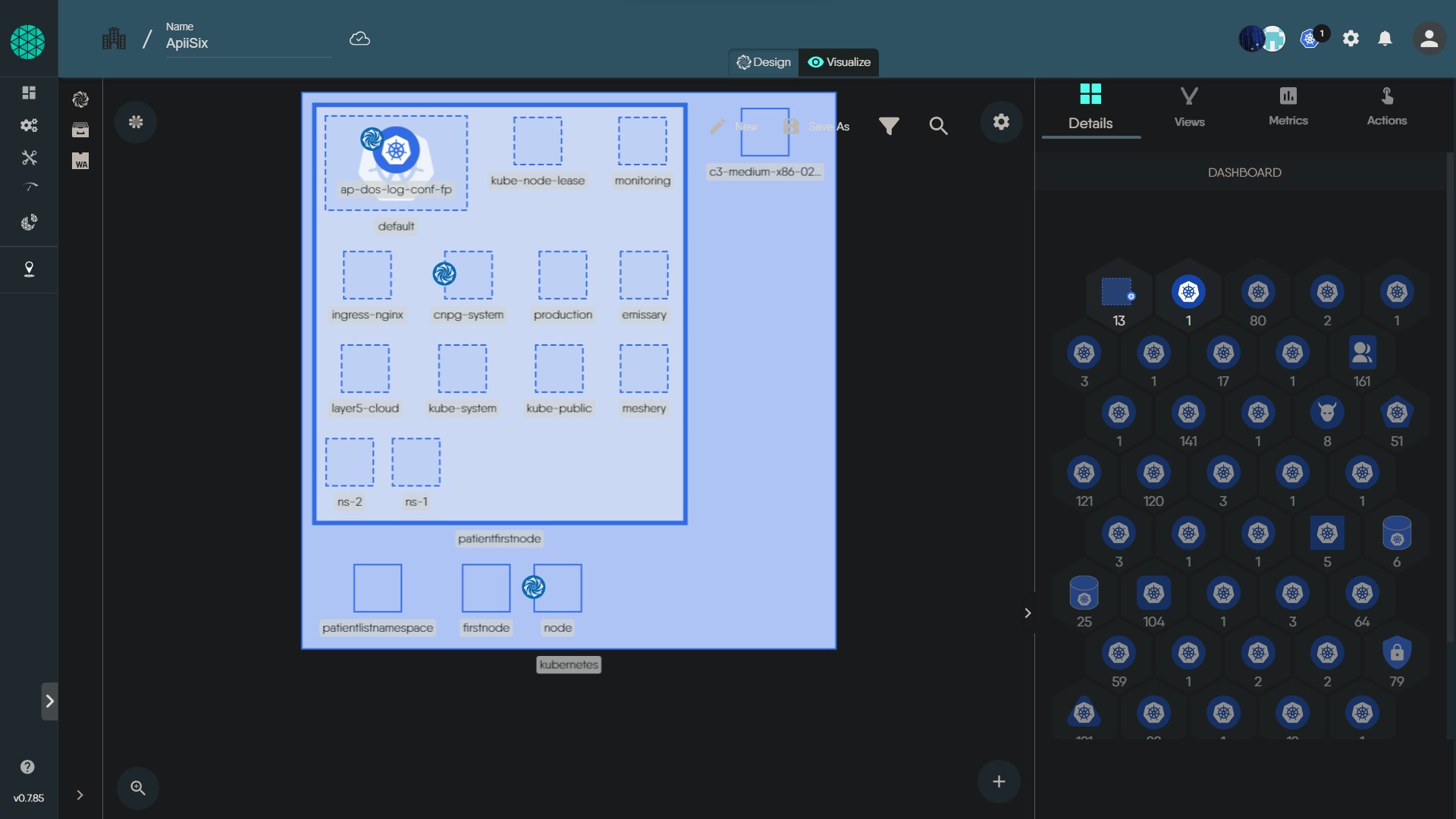Click the Save As button
The height and width of the screenshot is (819, 1456).
point(817,126)
